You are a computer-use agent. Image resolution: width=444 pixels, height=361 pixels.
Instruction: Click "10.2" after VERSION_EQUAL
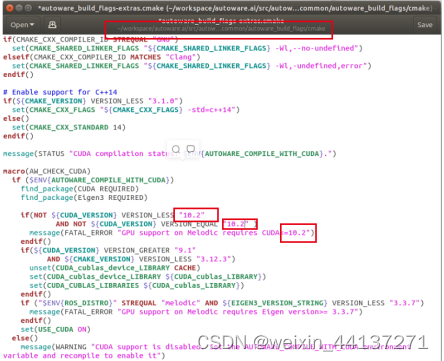(x=236, y=224)
